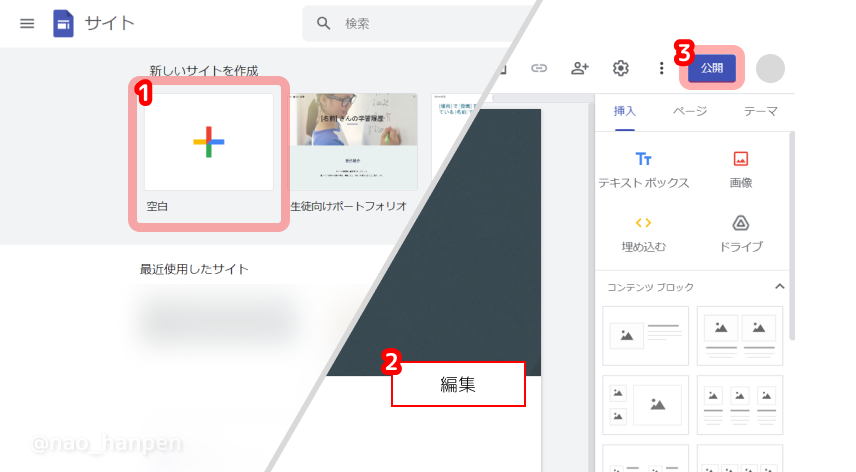
Task: Open the account avatar circle
Action: (770, 69)
